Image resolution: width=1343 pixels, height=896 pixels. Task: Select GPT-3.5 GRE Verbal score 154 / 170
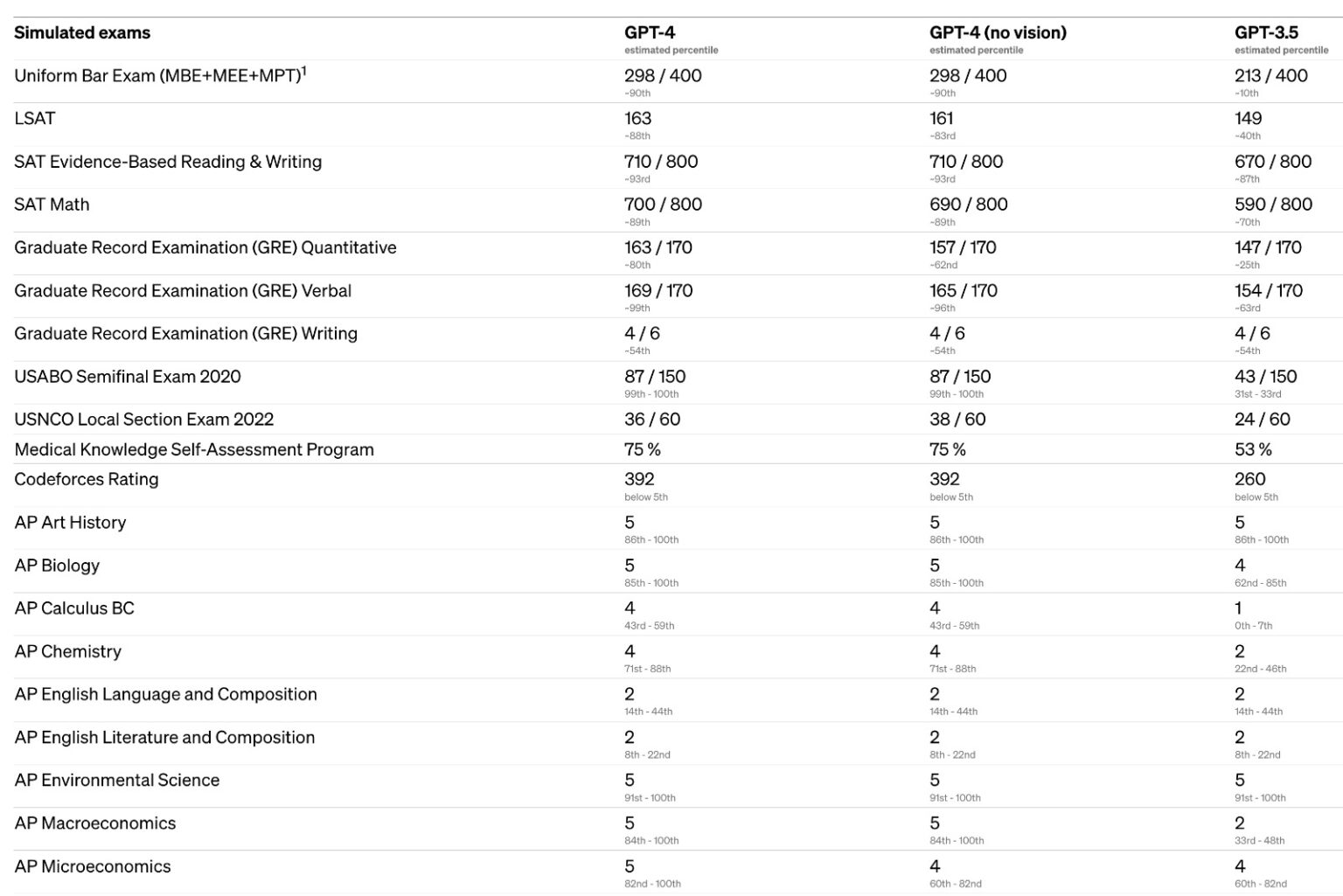(x=1268, y=290)
